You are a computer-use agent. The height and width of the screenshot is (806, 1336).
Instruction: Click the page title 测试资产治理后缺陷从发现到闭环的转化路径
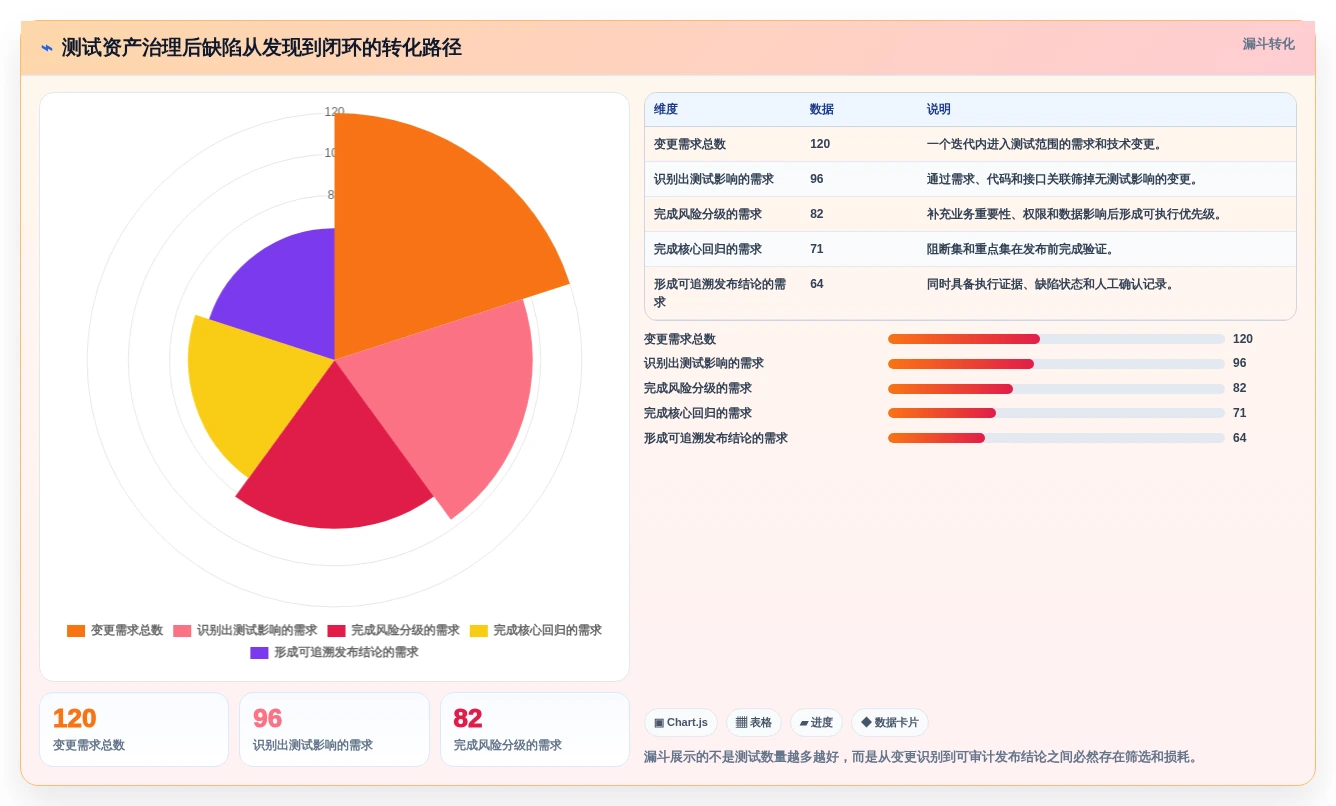[x=262, y=47]
